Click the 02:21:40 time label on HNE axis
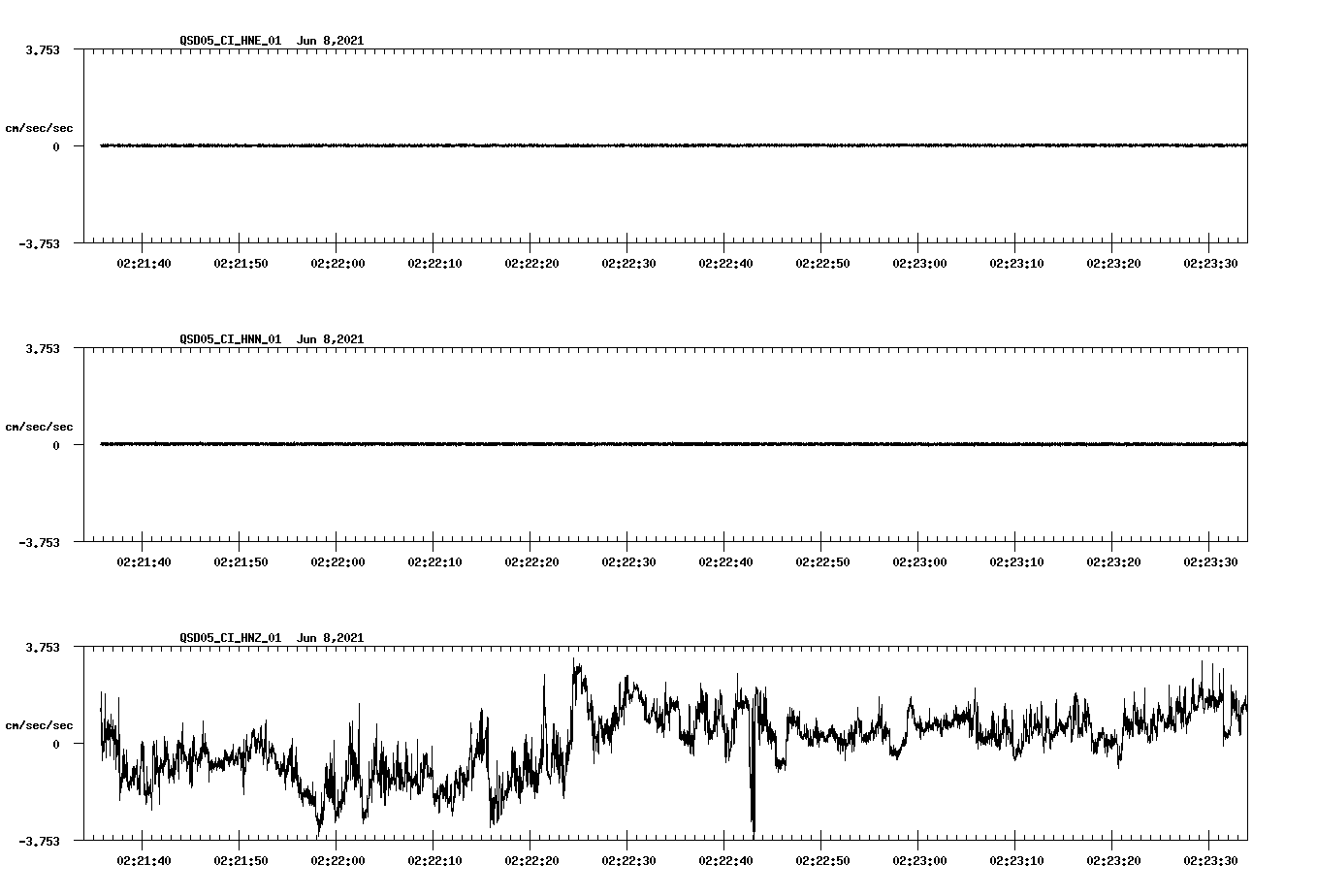Image resolution: width=1317 pixels, height=896 pixels. [x=144, y=264]
